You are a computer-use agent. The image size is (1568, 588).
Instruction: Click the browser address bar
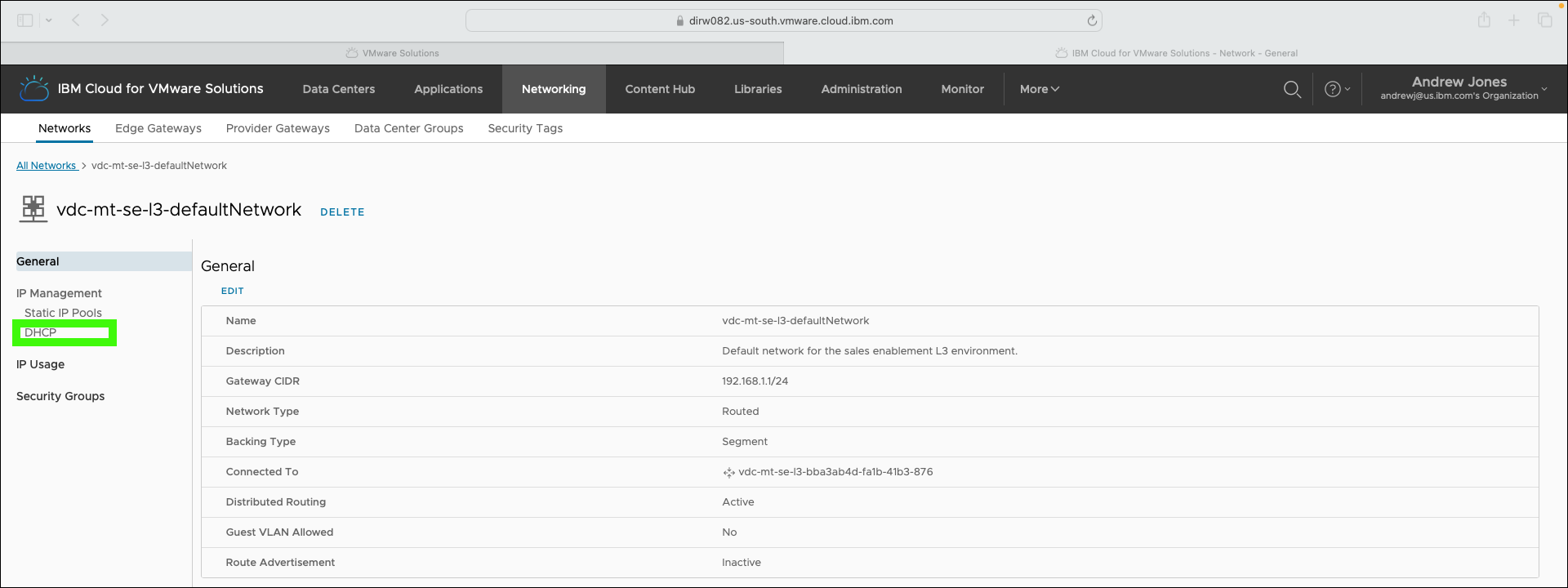tap(784, 20)
